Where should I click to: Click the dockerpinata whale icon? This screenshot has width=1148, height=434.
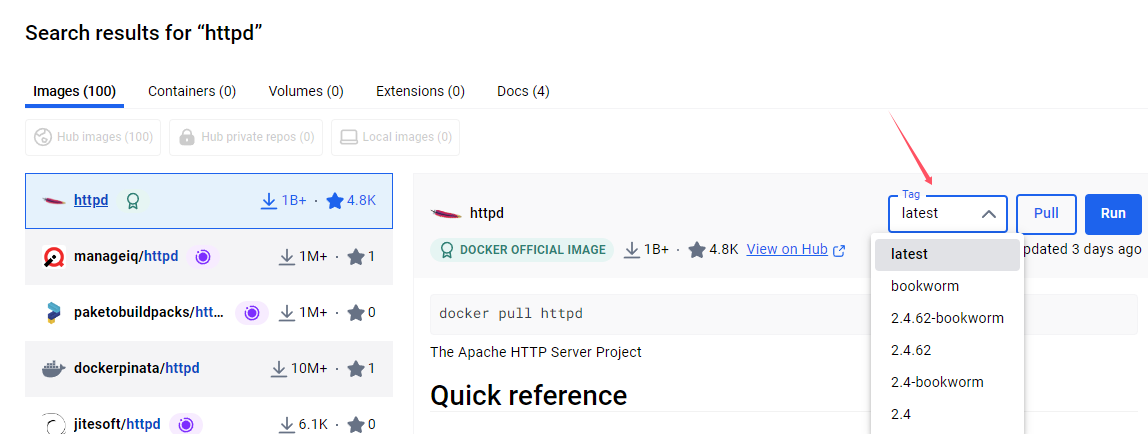[53, 369]
